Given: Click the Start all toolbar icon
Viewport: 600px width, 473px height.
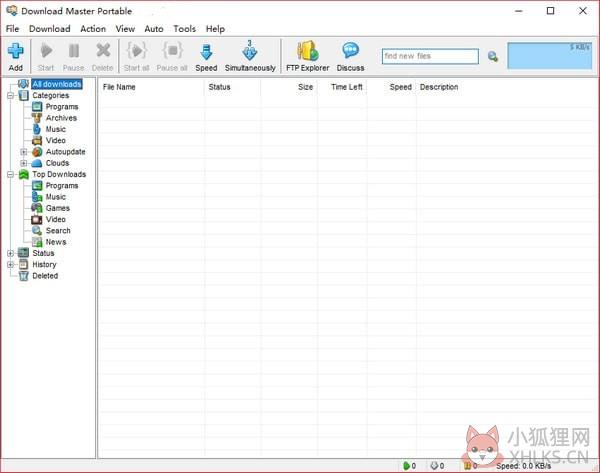Looking at the screenshot, I should coord(137,51).
